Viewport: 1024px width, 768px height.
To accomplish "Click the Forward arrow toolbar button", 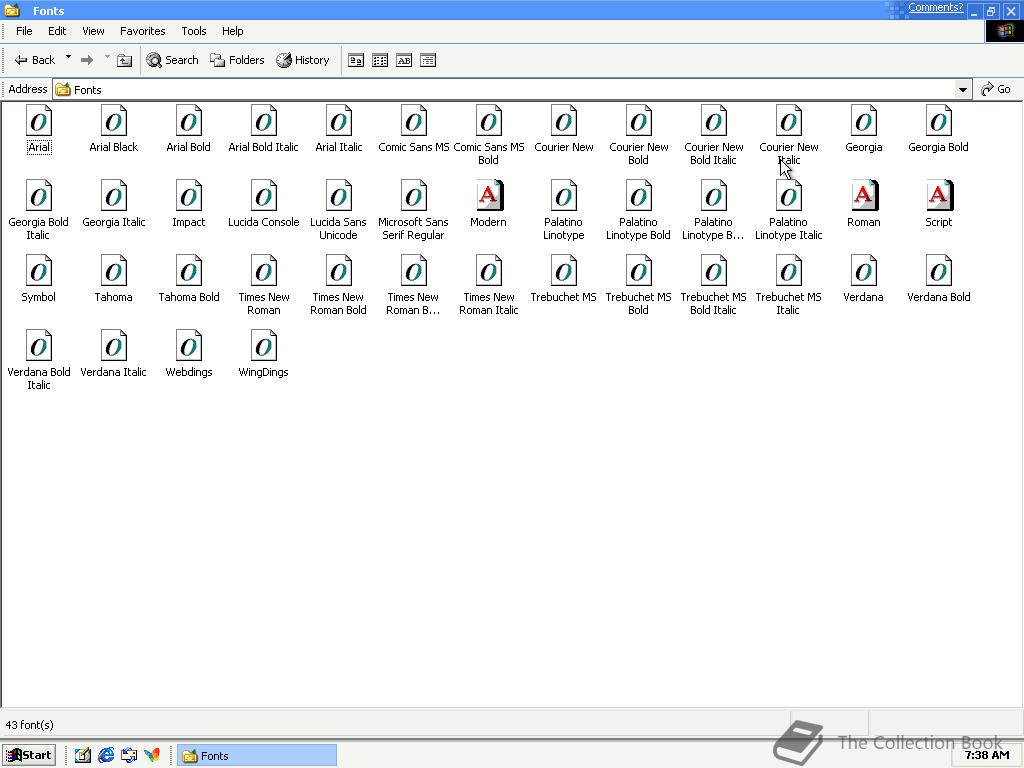I will tap(87, 60).
